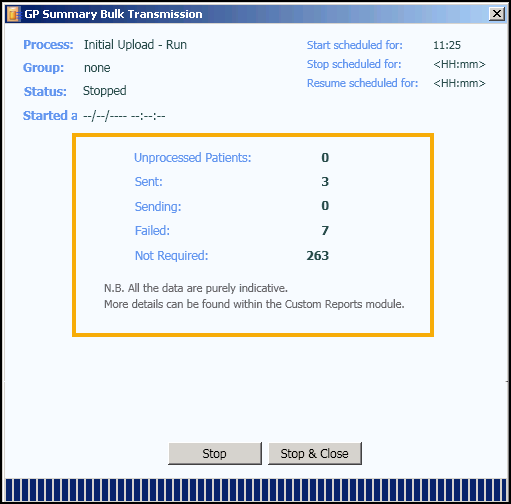The width and height of the screenshot is (511, 504).
Task: Click the GP Summary title bar icon
Action: pos(14,14)
